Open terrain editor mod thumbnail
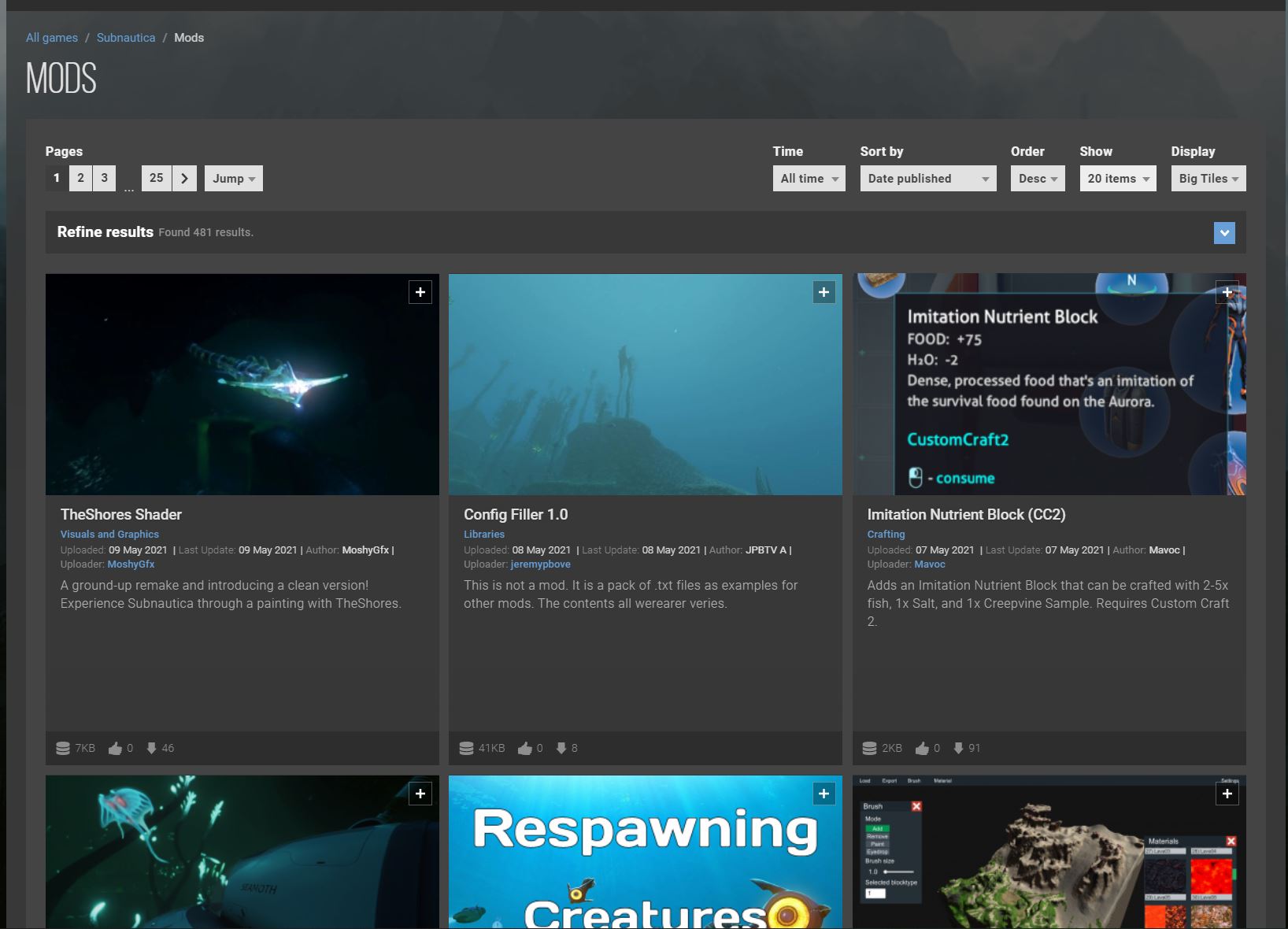This screenshot has width=1288, height=929. coord(1049,852)
